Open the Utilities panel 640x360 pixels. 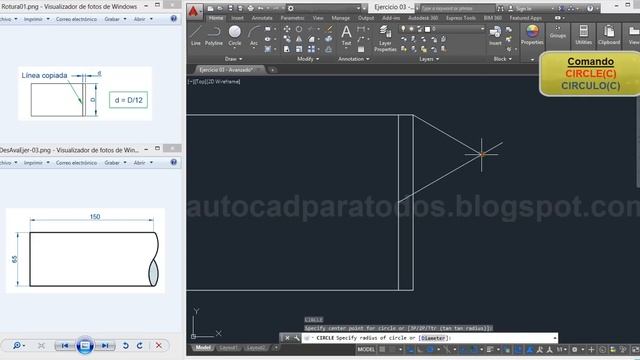coord(584,35)
